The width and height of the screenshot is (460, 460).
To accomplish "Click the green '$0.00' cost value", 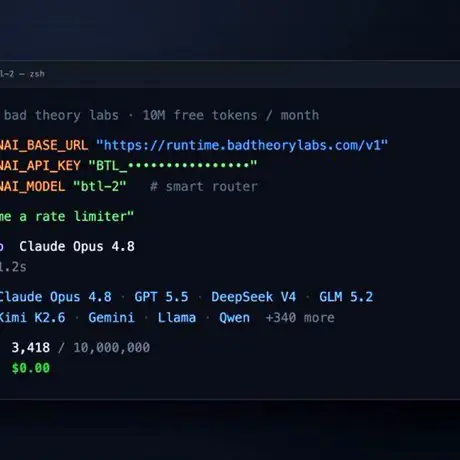I will [31, 368].
